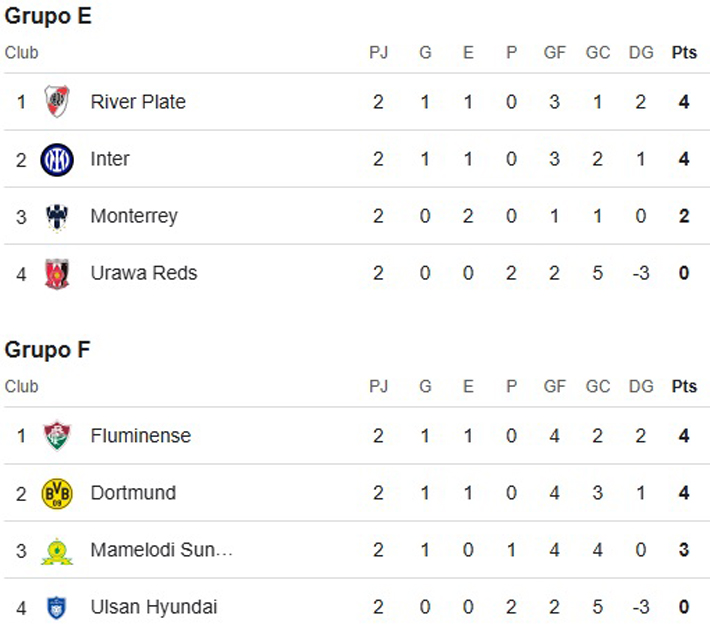Click the DG column header in Grupo F
The image size is (710, 633).
click(x=641, y=386)
